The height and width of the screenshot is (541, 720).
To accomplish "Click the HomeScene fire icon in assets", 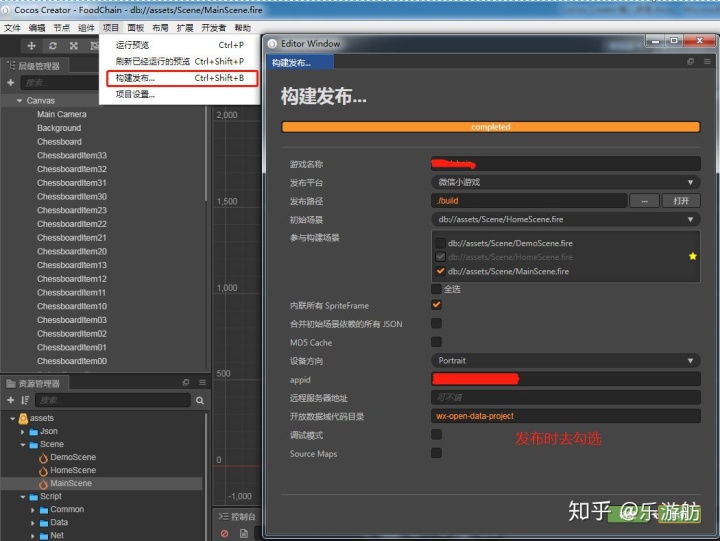I will 43,471.
